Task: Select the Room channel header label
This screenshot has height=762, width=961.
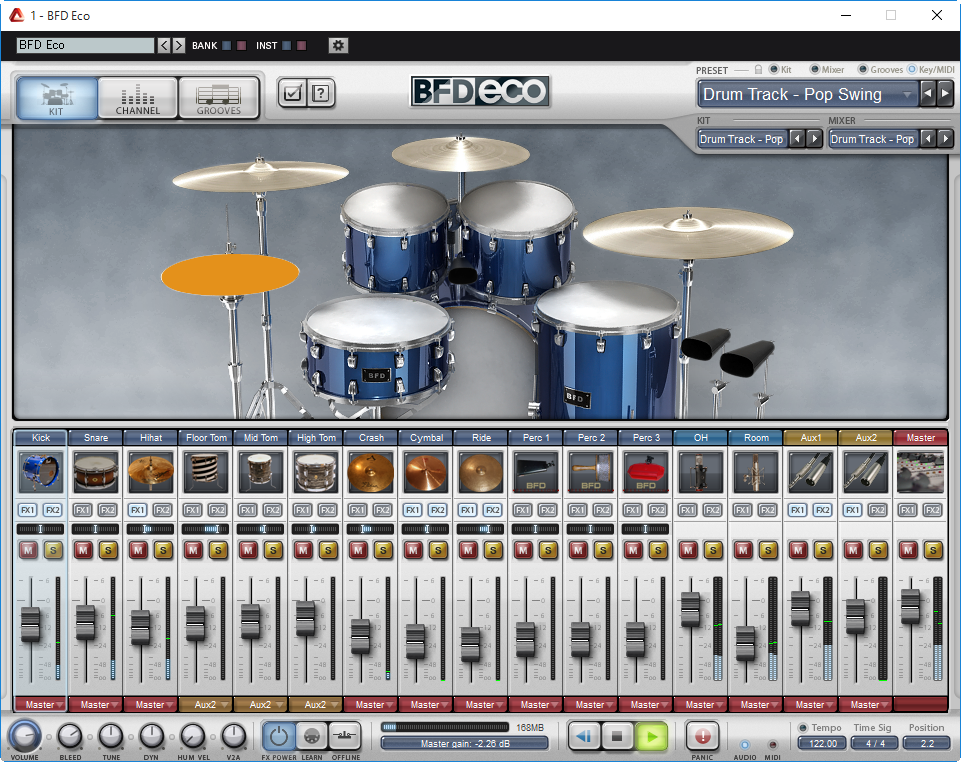Action: coord(756,438)
